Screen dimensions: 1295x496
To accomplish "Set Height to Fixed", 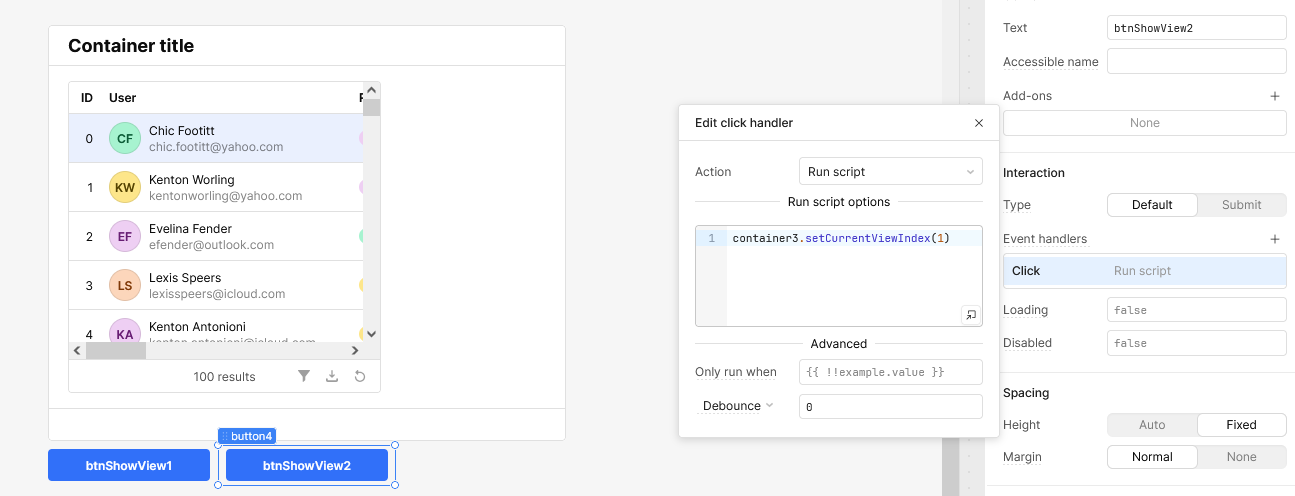I will 1241,425.
